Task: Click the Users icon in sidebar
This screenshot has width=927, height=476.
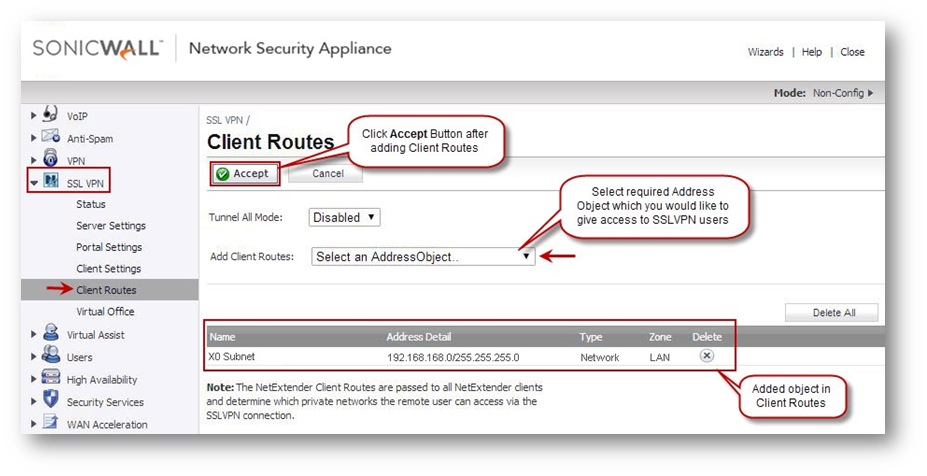Action: coord(50,356)
